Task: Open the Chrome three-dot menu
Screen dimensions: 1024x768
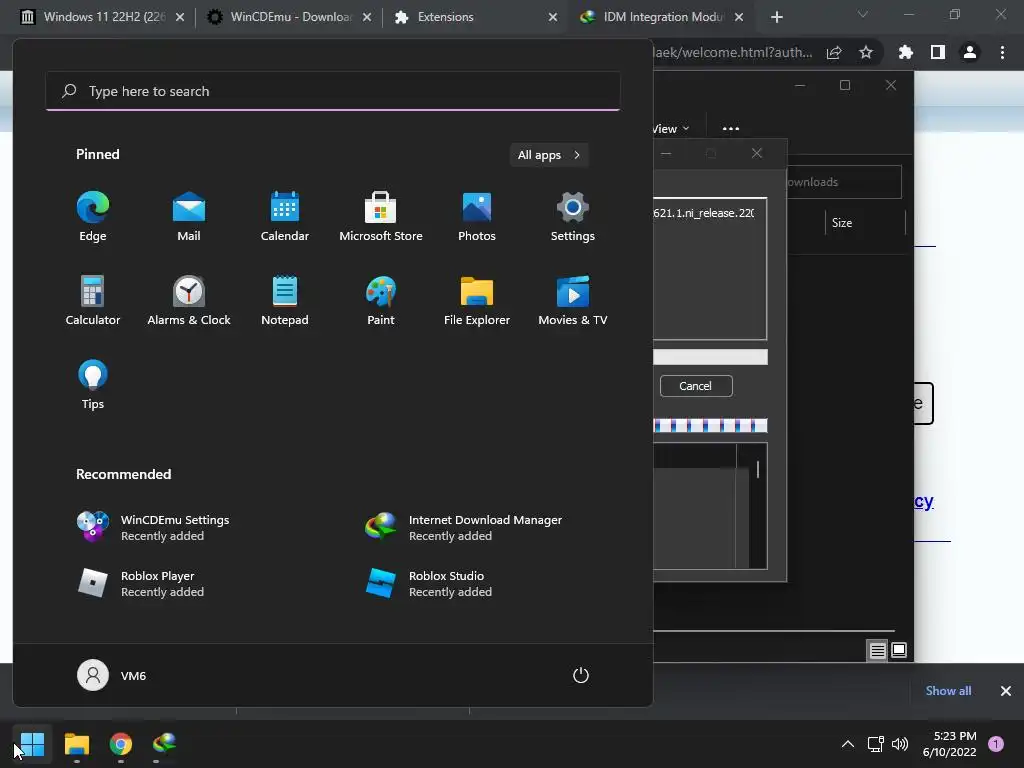Action: 1002,52
